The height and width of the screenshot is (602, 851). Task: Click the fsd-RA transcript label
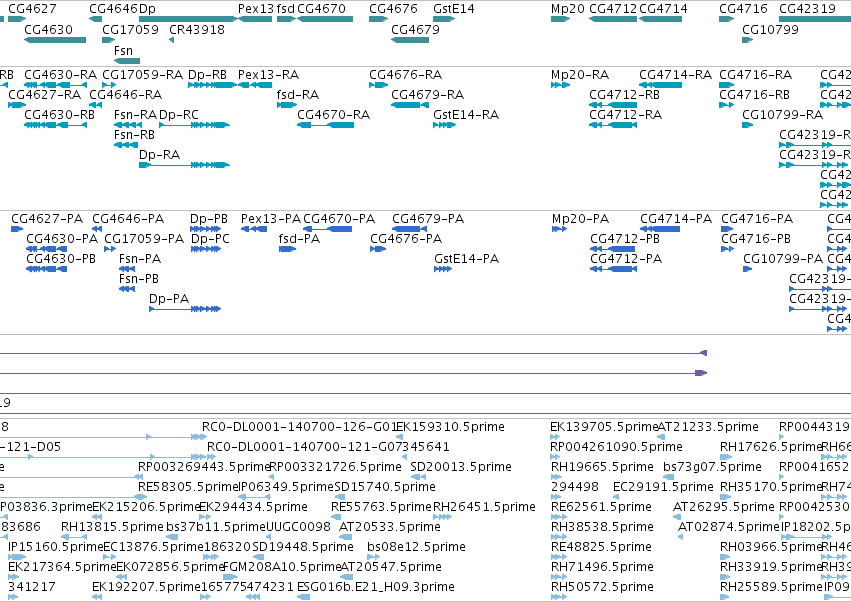coord(297,94)
